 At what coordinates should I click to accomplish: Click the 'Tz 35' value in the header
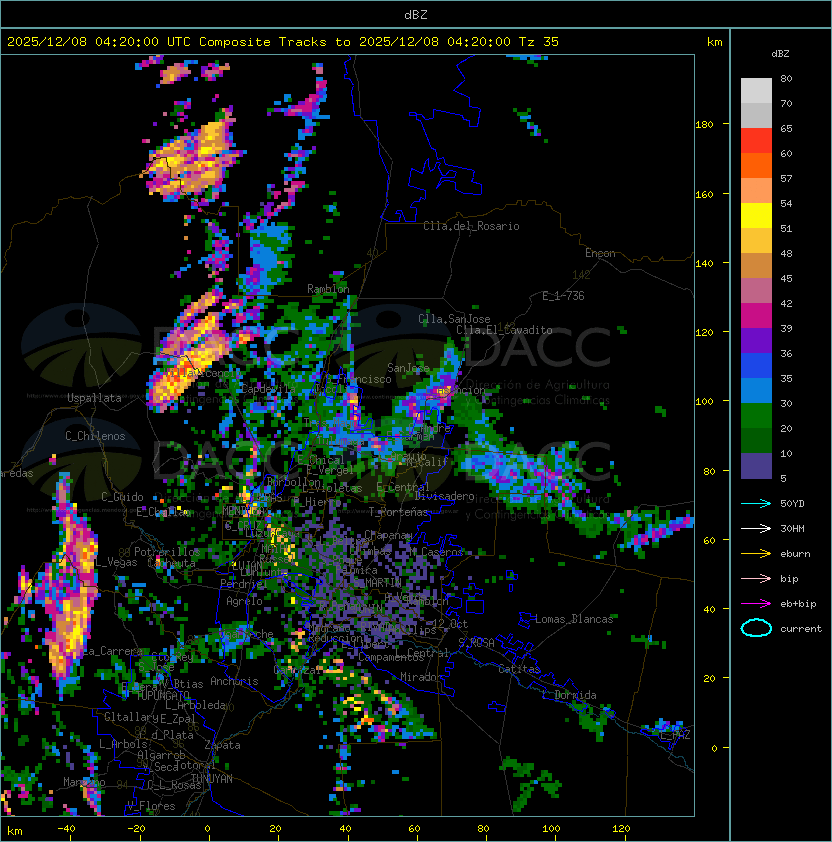(539, 42)
